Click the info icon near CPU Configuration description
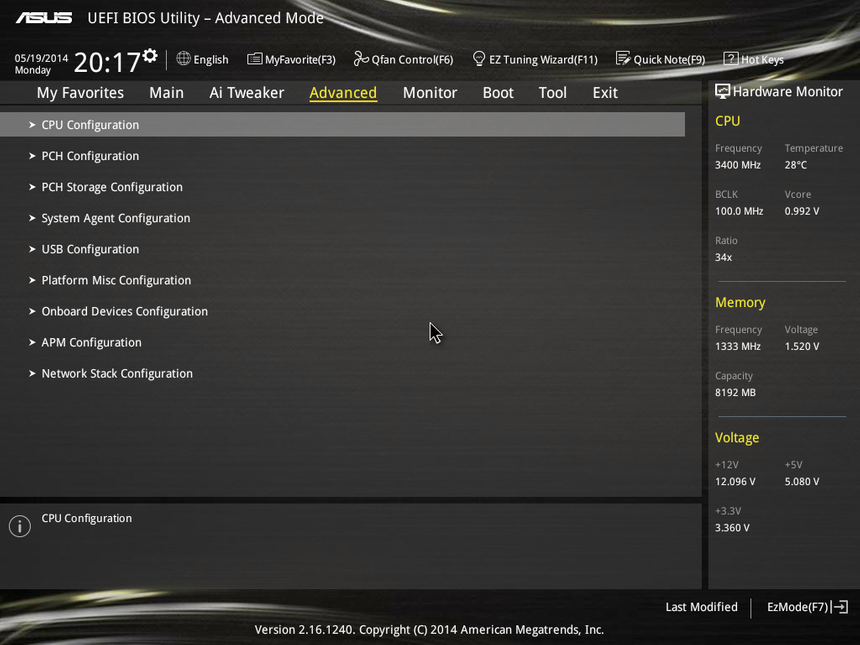860x645 pixels. pyautogui.click(x=19, y=525)
